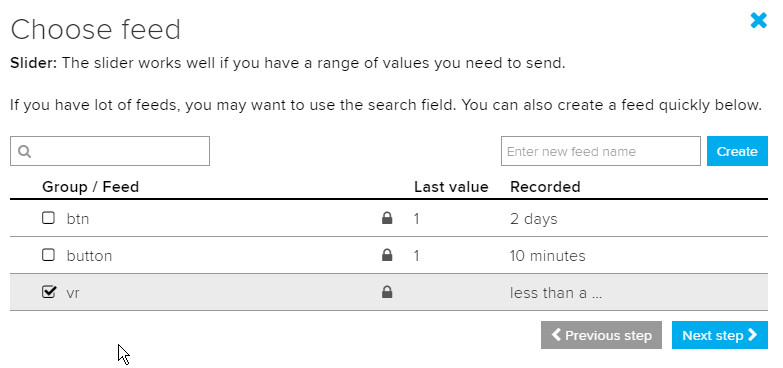Click the lock icon on vr row
Viewport: 783px width, 368px height.
tap(387, 292)
